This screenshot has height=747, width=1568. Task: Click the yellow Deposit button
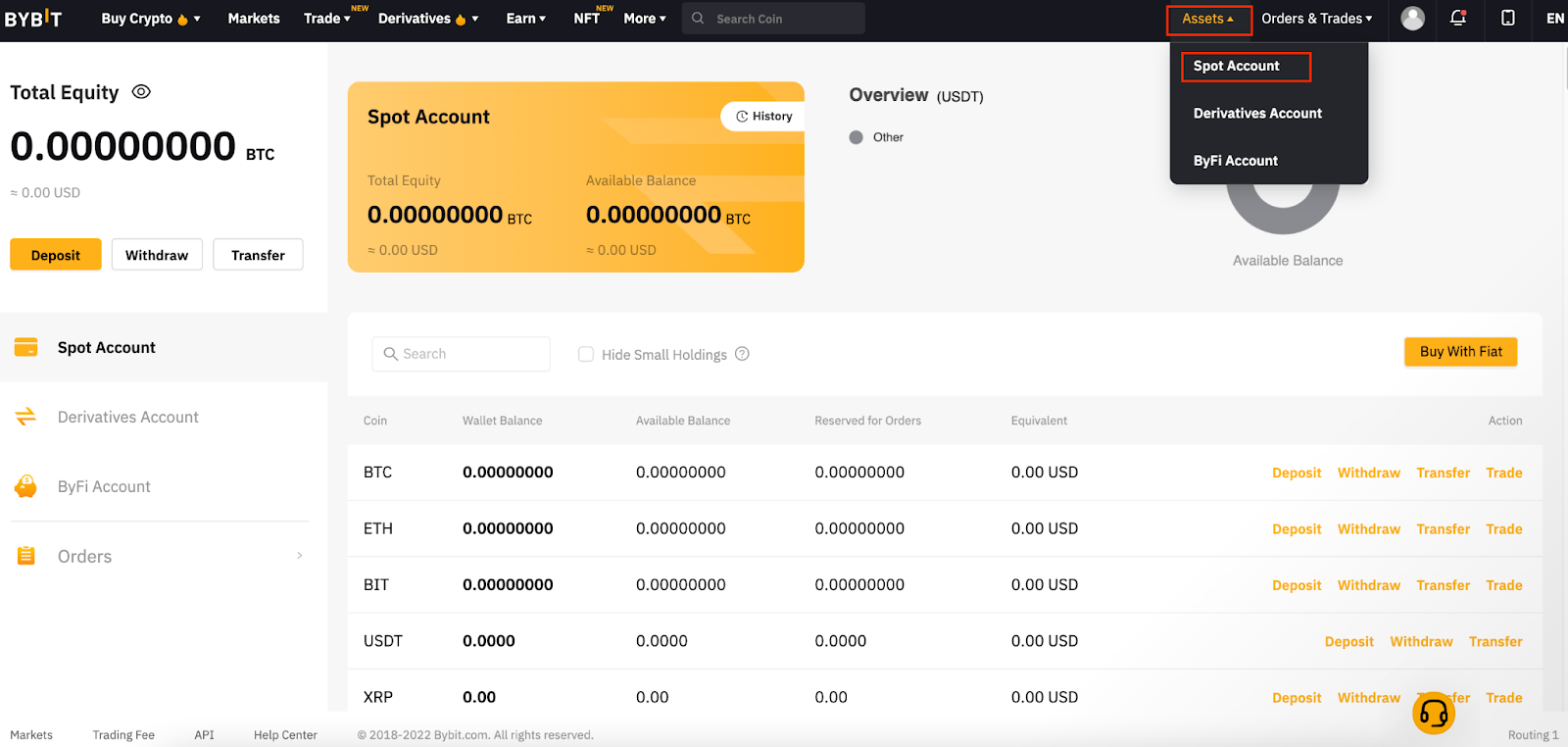[x=56, y=255]
